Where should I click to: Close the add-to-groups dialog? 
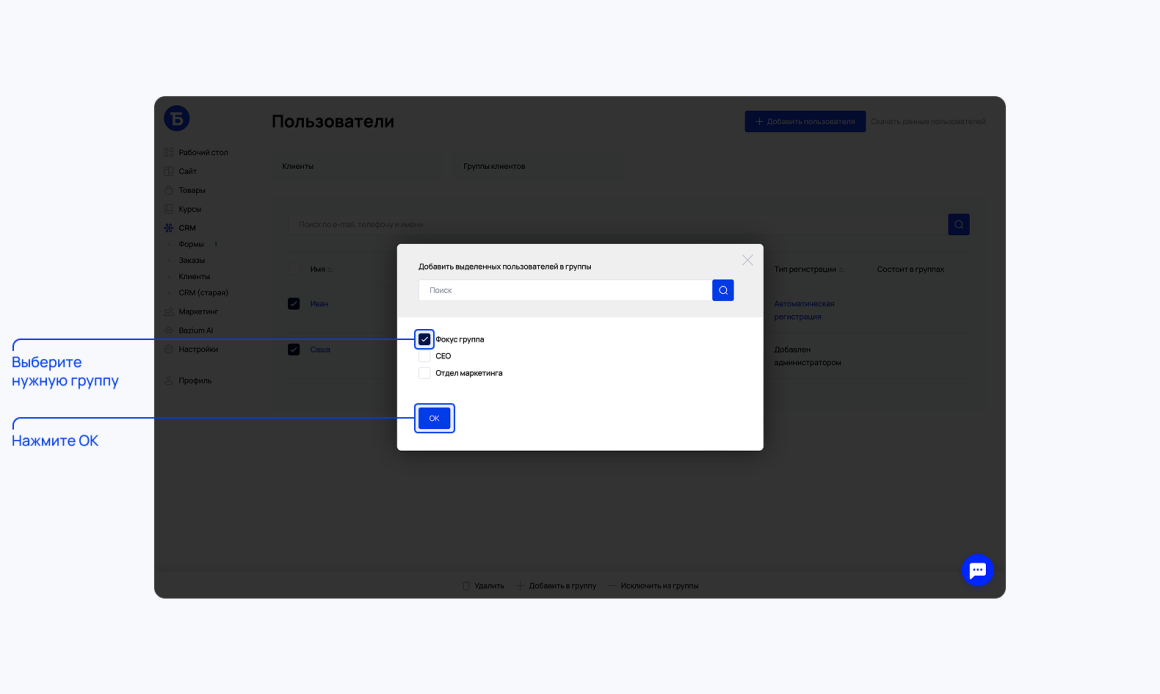pos(747,260)
